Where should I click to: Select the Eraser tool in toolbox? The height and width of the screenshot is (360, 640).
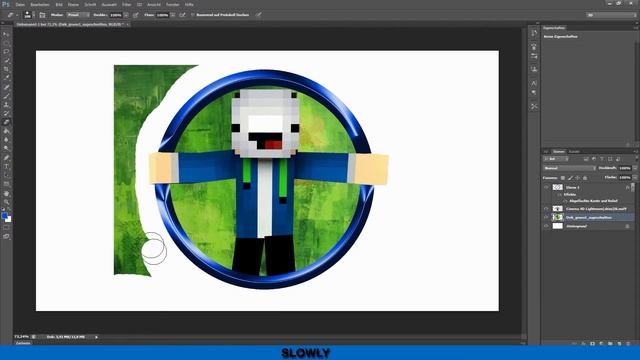point(6,122)
